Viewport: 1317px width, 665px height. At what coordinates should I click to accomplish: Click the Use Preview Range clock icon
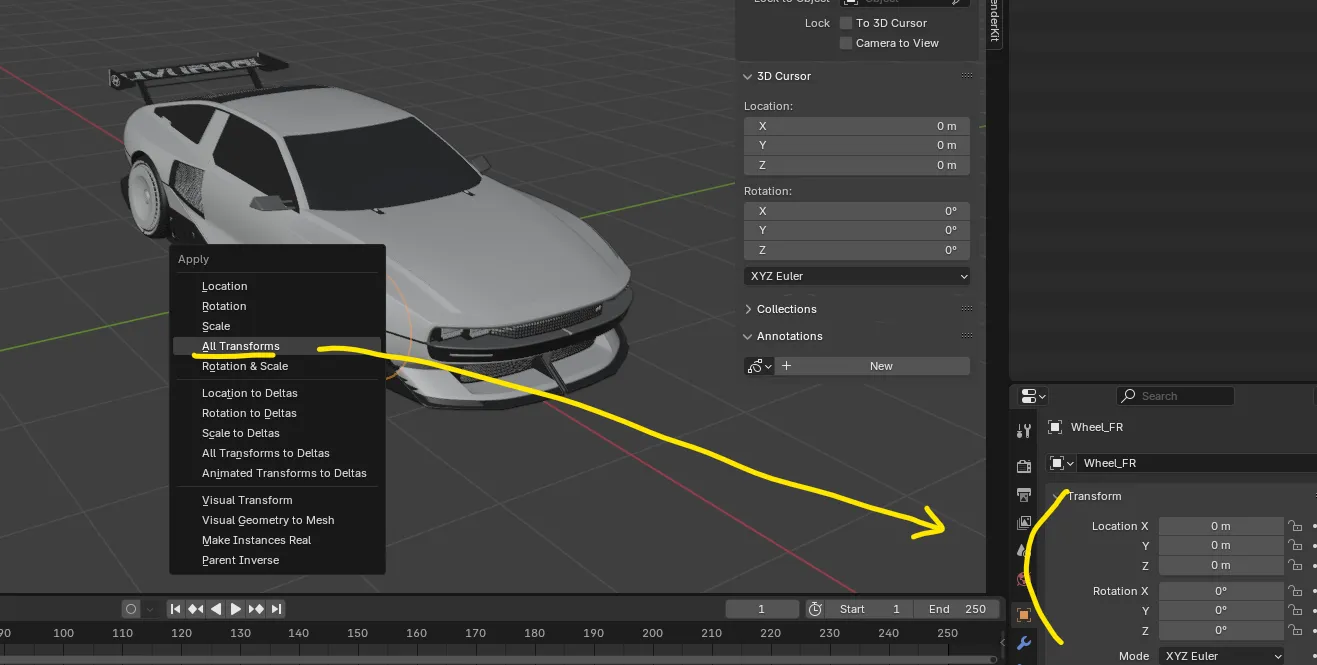click(x=815, y=609)
